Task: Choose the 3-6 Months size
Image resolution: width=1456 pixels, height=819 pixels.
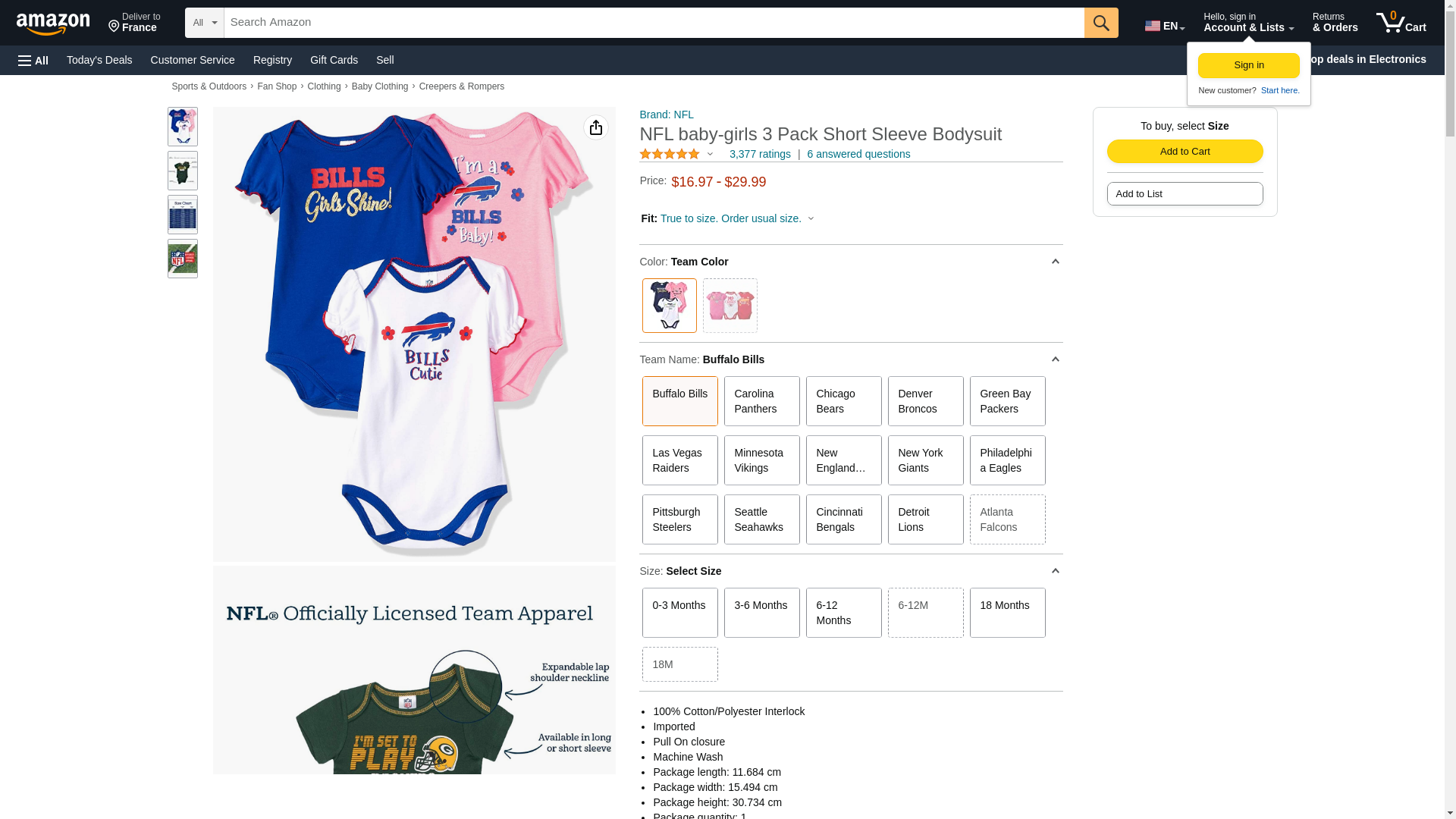Action: click(761, 613)
